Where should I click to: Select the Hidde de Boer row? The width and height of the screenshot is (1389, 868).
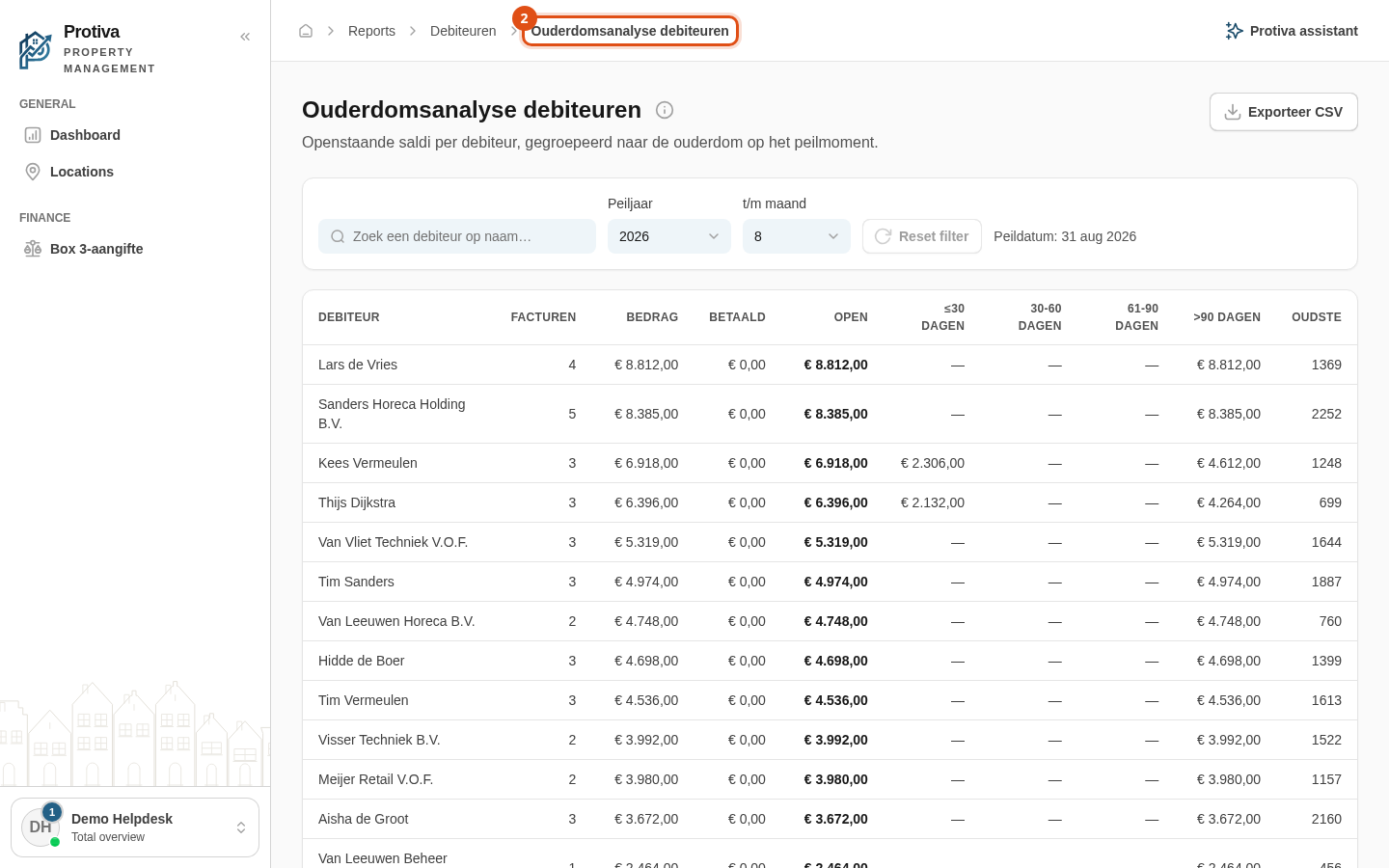click(x=830, y=661)
